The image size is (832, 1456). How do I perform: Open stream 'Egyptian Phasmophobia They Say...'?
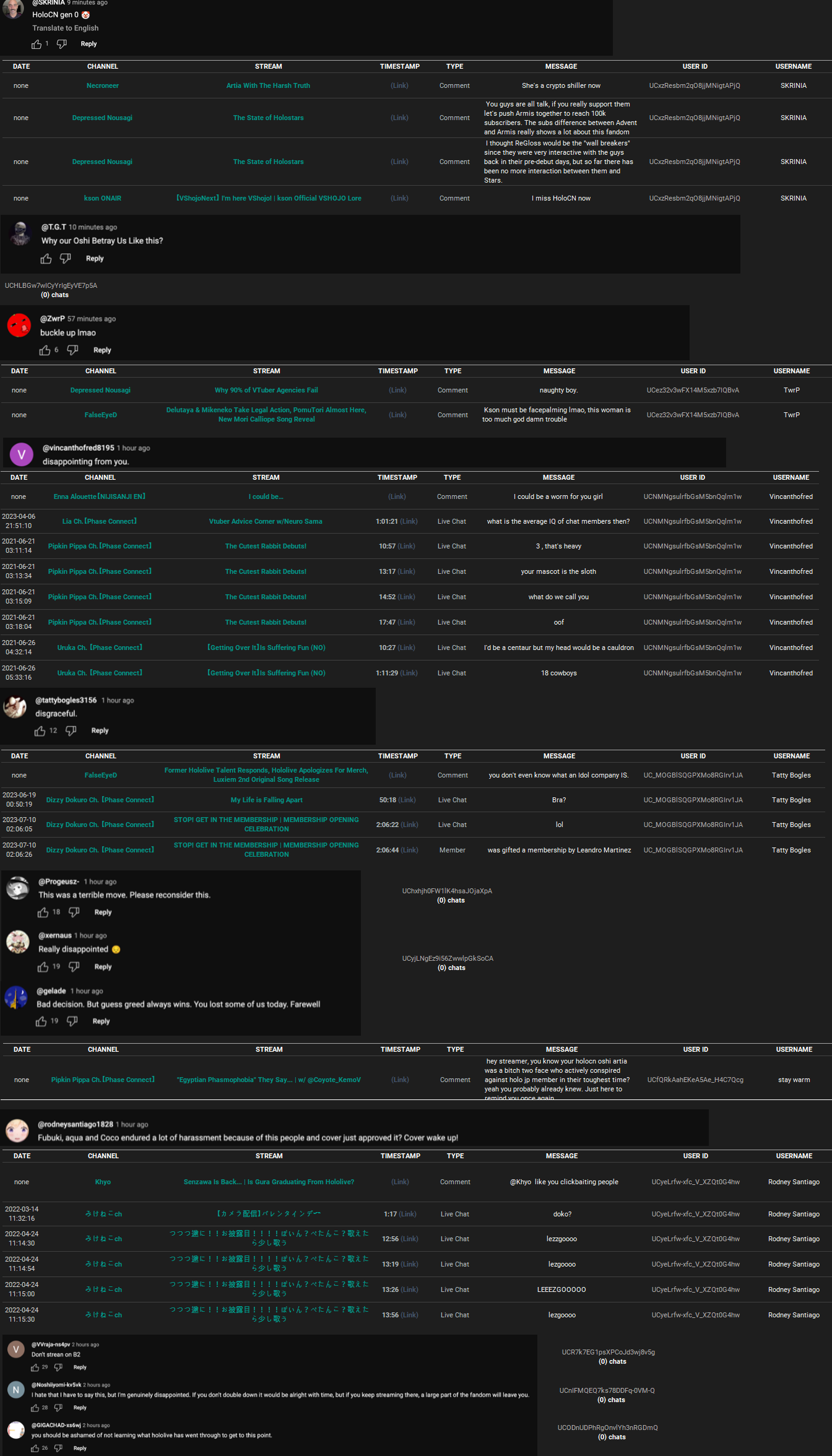[x=269, y=1080]
